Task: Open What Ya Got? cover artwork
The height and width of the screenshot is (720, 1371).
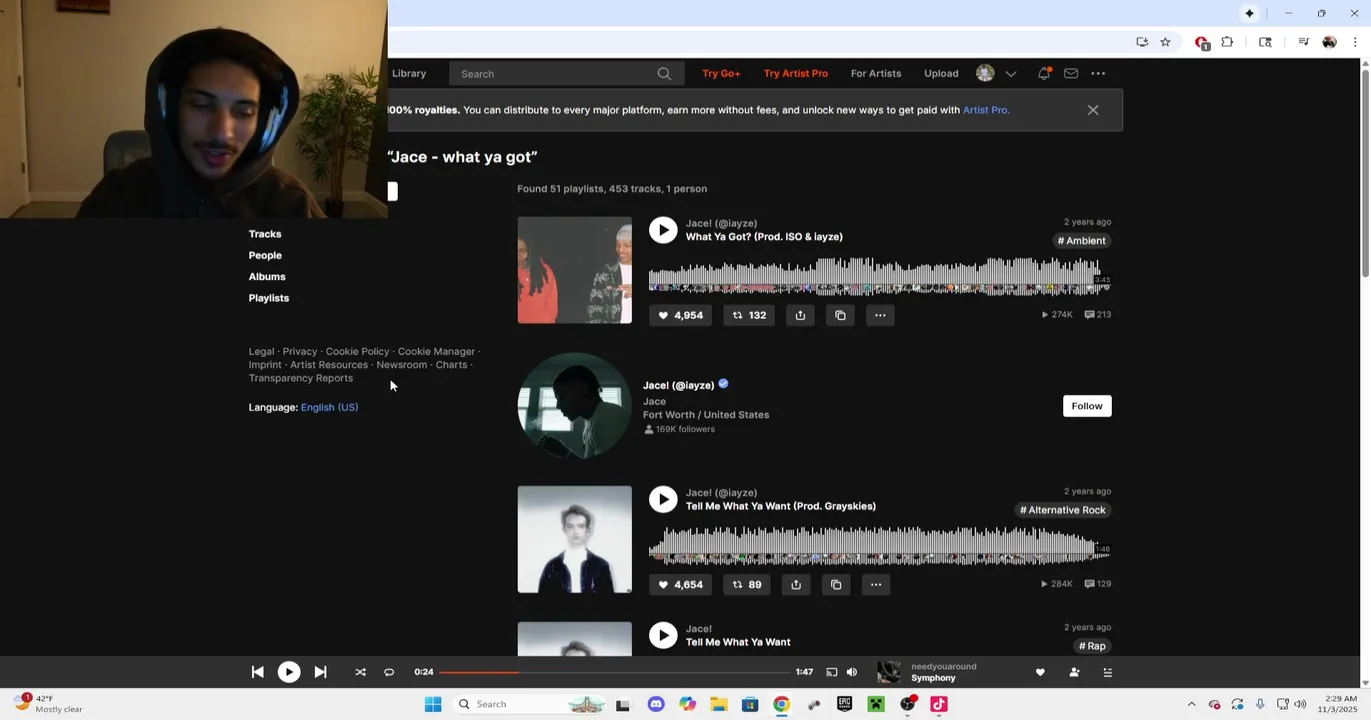Action: coord(574,270)
